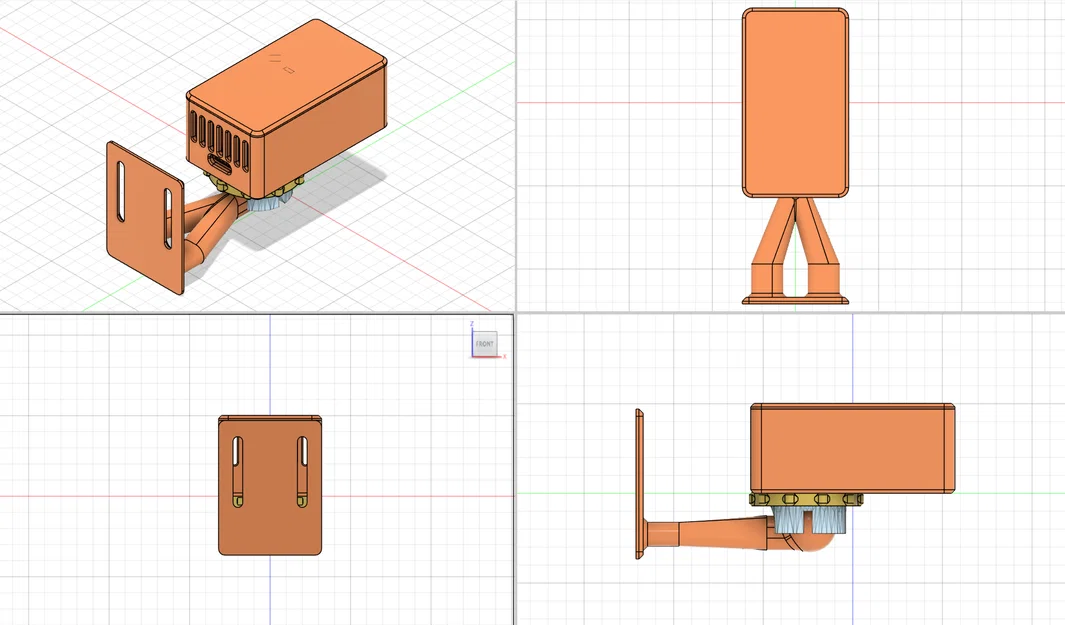
Task: Select the enclosure top face in perspective view
Action: [287, 76]
